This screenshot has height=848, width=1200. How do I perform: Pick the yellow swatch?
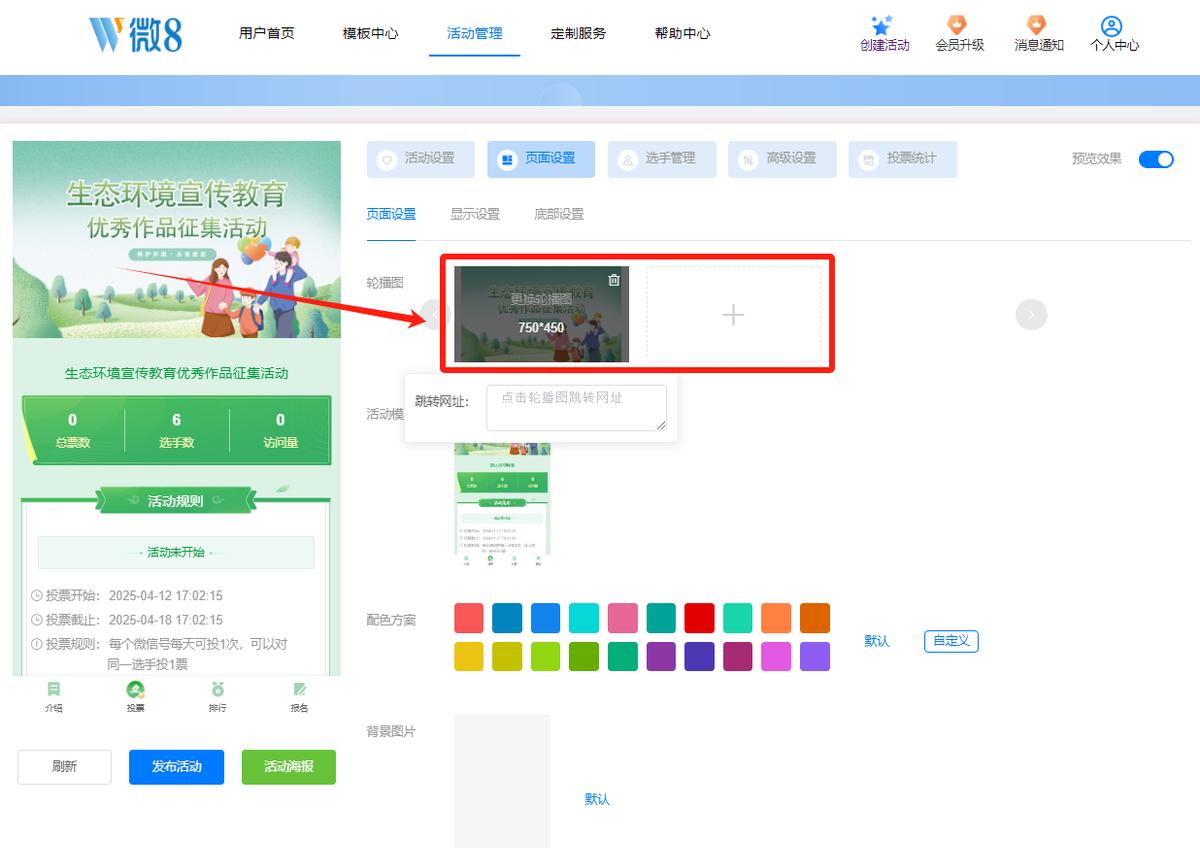[469, 656]
